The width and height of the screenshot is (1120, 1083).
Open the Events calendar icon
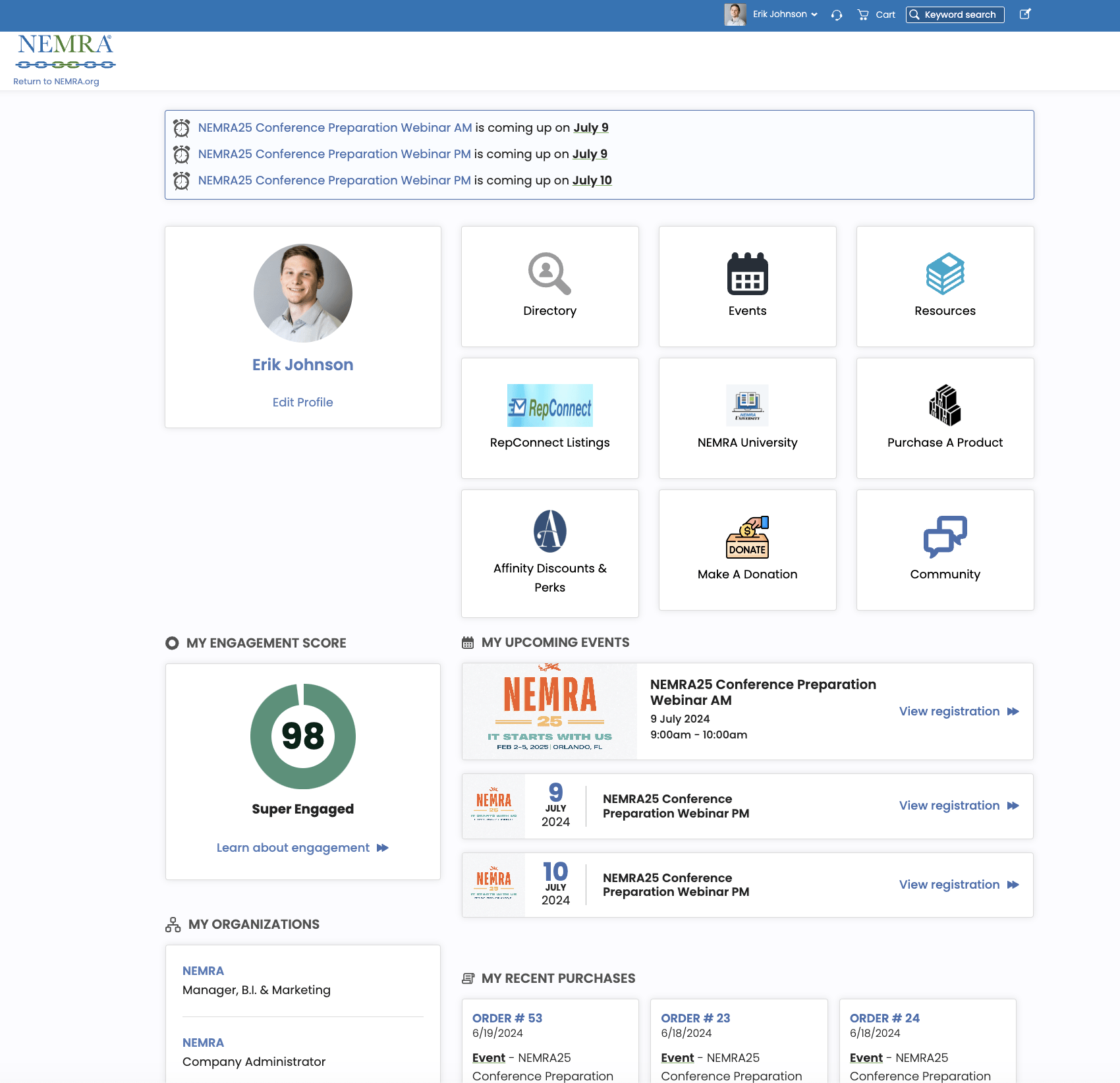click(x=747, y=273)
